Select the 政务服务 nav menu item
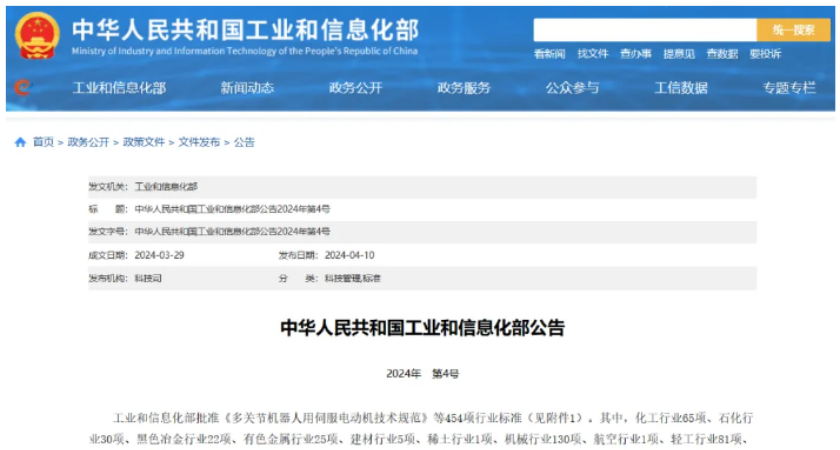840x450 pixels. (x=464, y=88)
